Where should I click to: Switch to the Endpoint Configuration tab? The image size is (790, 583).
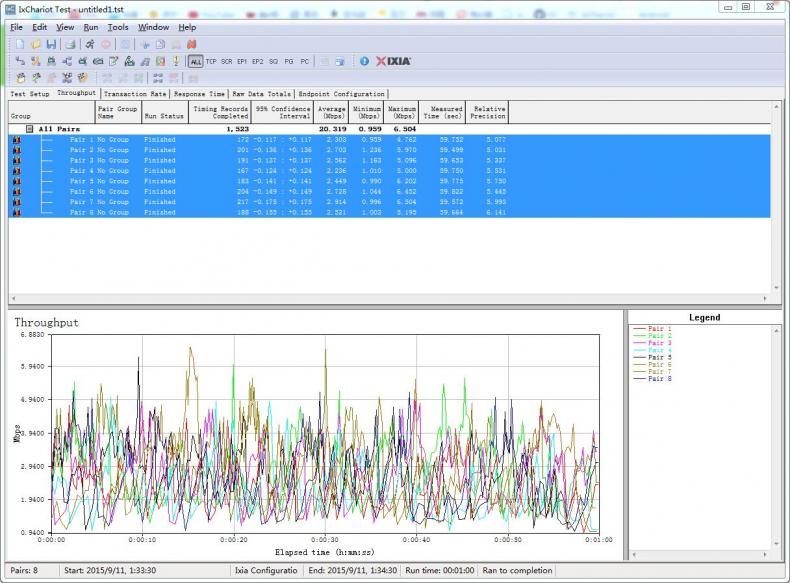(x=341, y=94)
